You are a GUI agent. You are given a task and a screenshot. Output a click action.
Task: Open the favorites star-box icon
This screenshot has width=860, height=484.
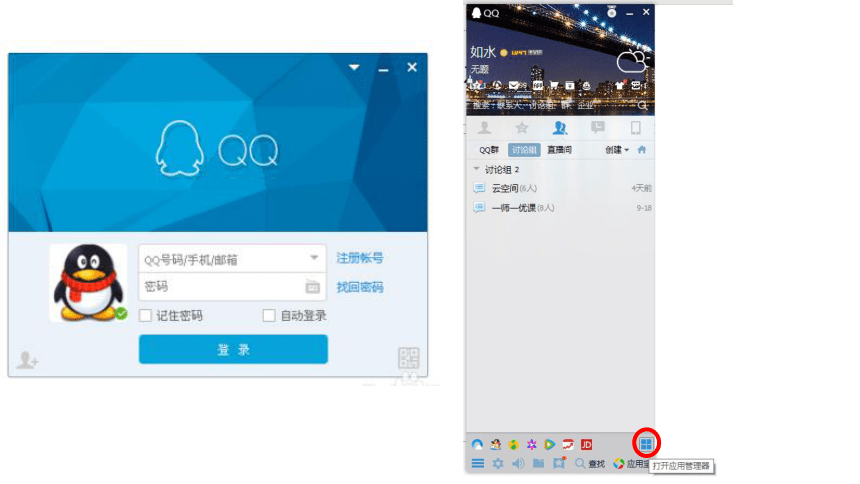coord(559,463)
